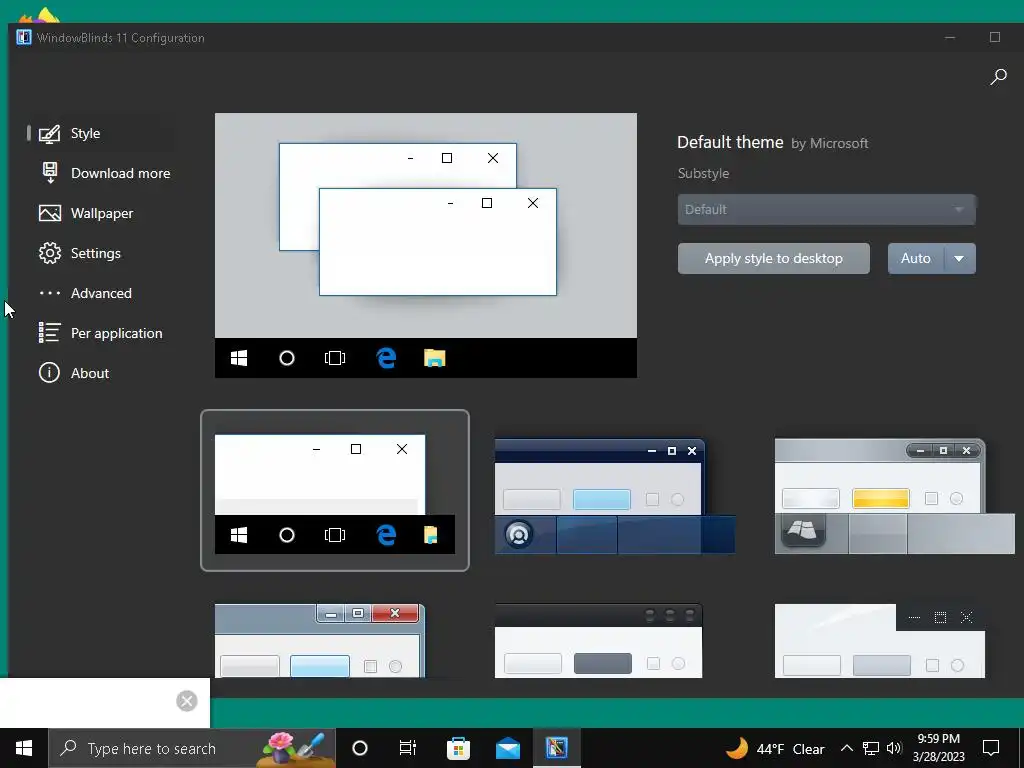This screenshot has height=768, width=1024.
Task: Show hidden system tray icons
Action: tap(846, 748)
